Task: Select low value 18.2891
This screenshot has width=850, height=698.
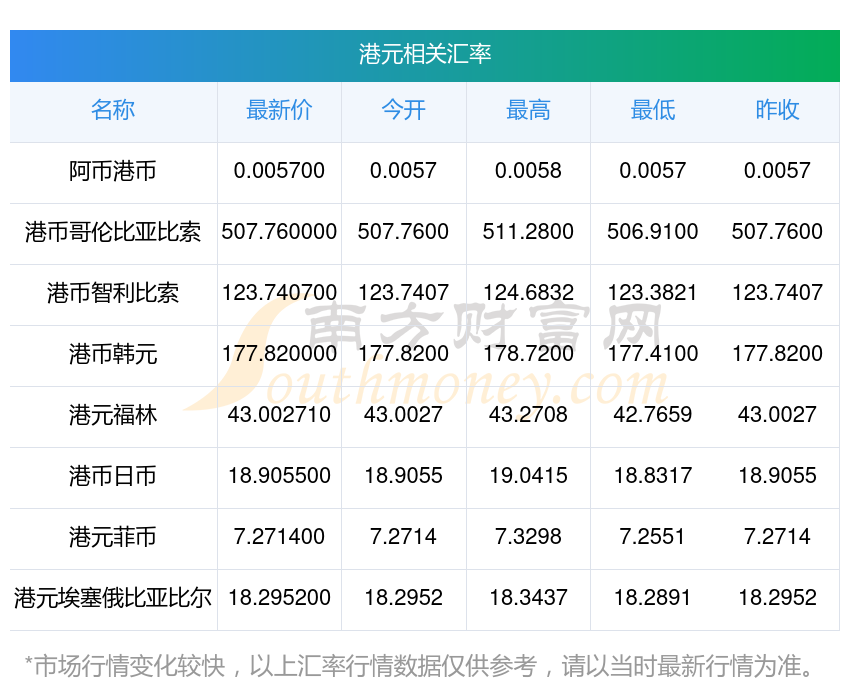Action: [x=653, y=598]
